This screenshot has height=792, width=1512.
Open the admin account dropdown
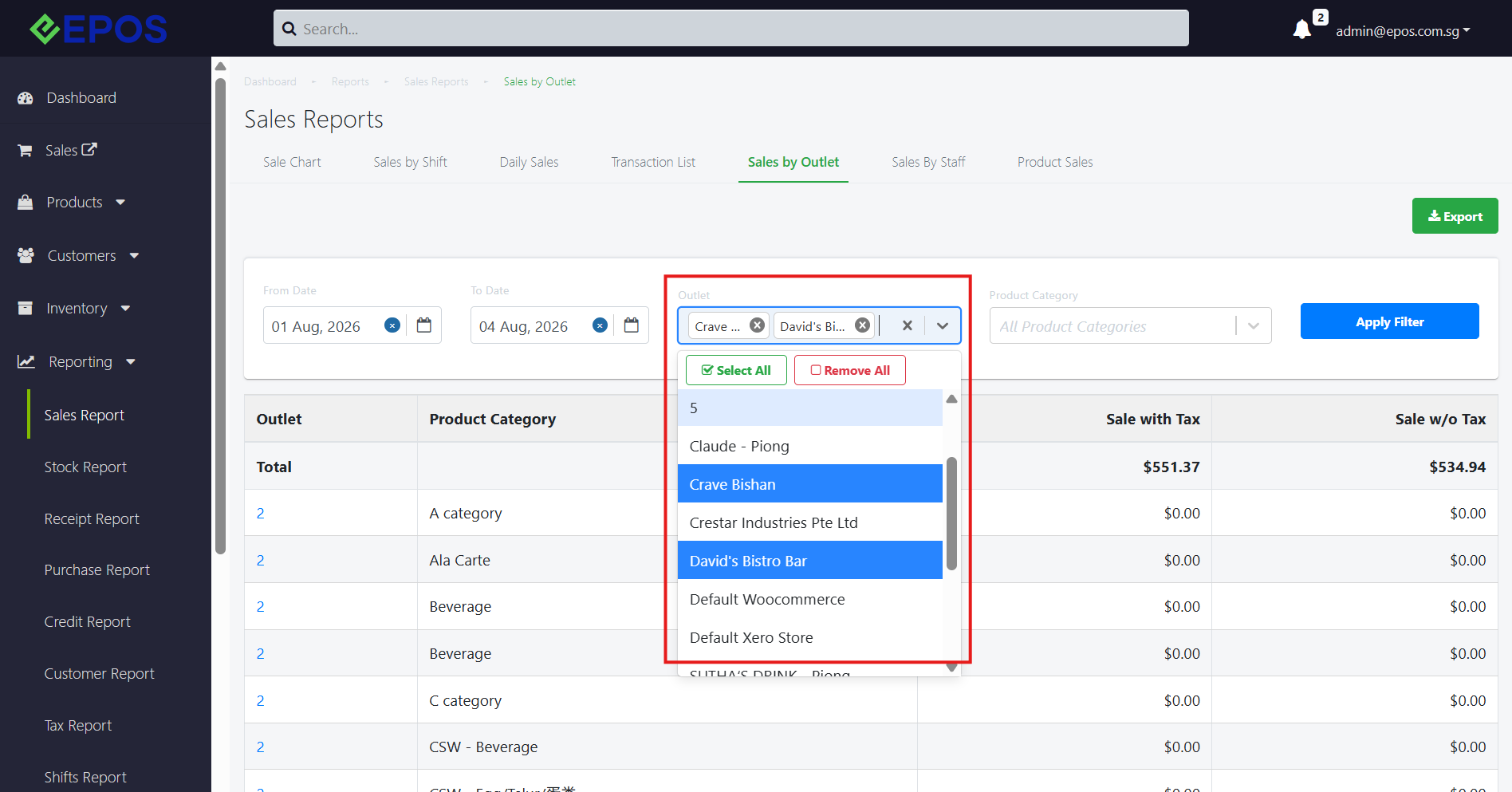tap(1403, 31)
